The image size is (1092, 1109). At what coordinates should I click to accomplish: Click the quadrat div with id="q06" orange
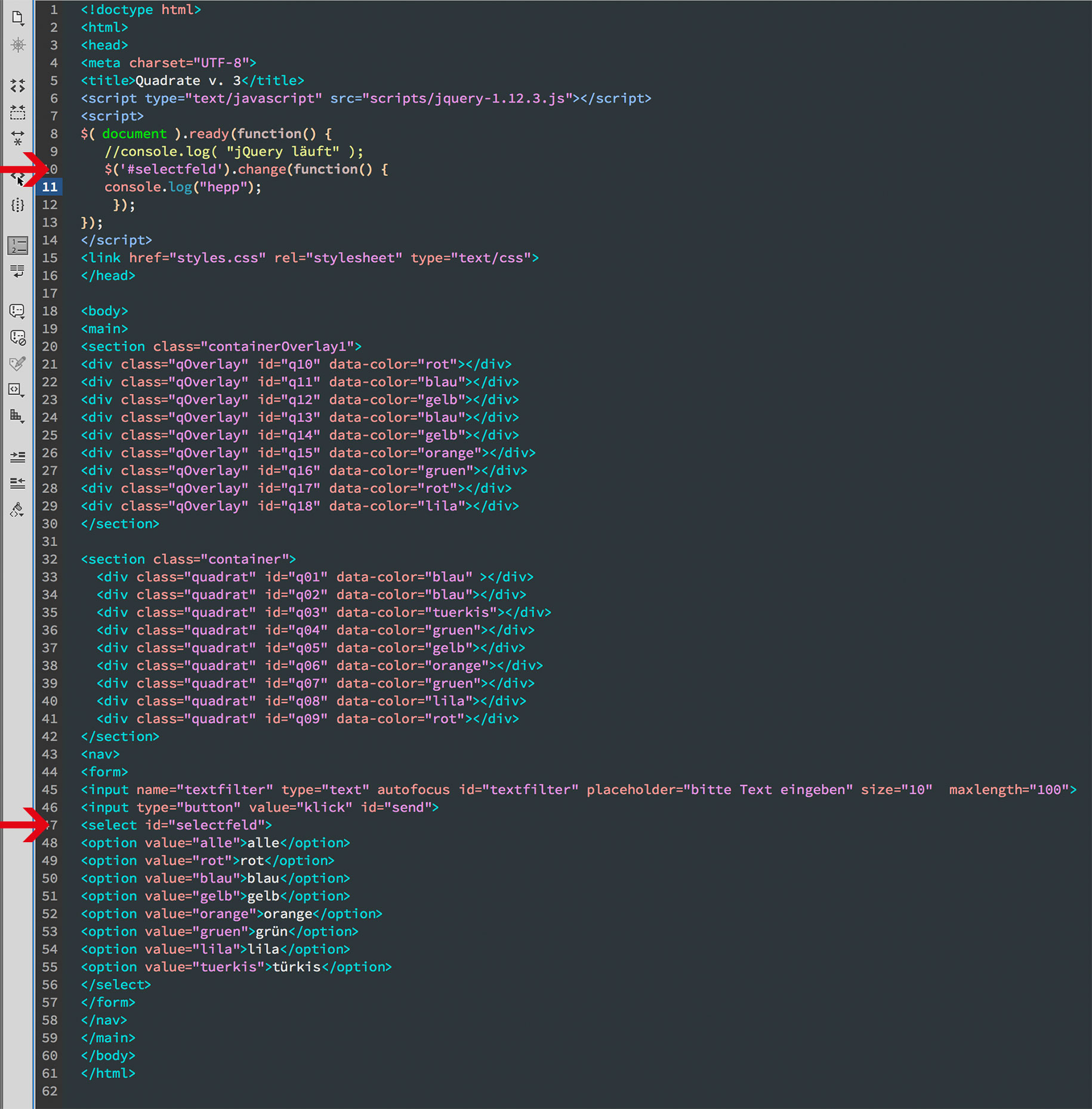[320, 666]
